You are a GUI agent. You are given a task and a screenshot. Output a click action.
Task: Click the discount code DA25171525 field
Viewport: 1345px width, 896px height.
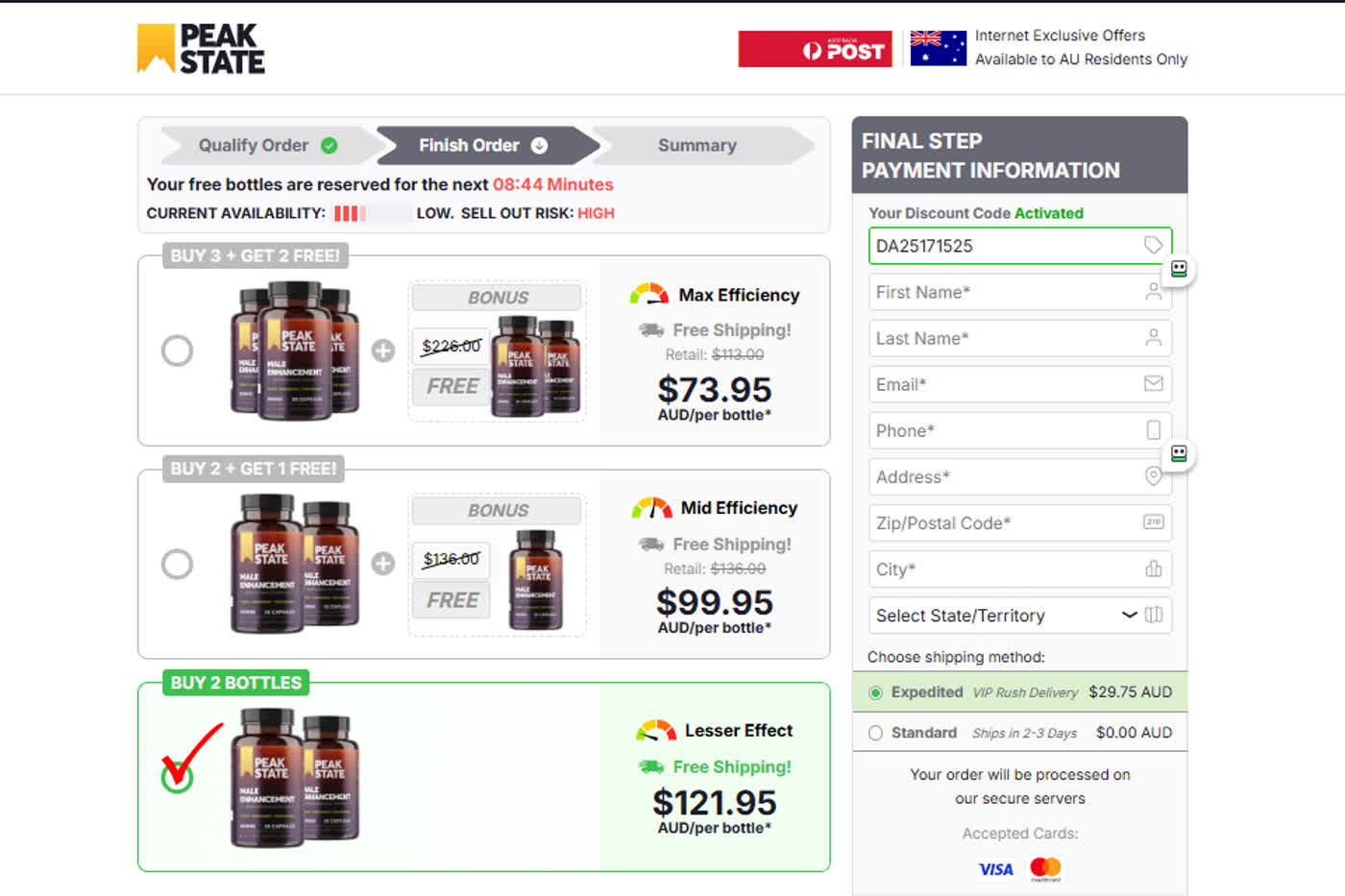1020,245
